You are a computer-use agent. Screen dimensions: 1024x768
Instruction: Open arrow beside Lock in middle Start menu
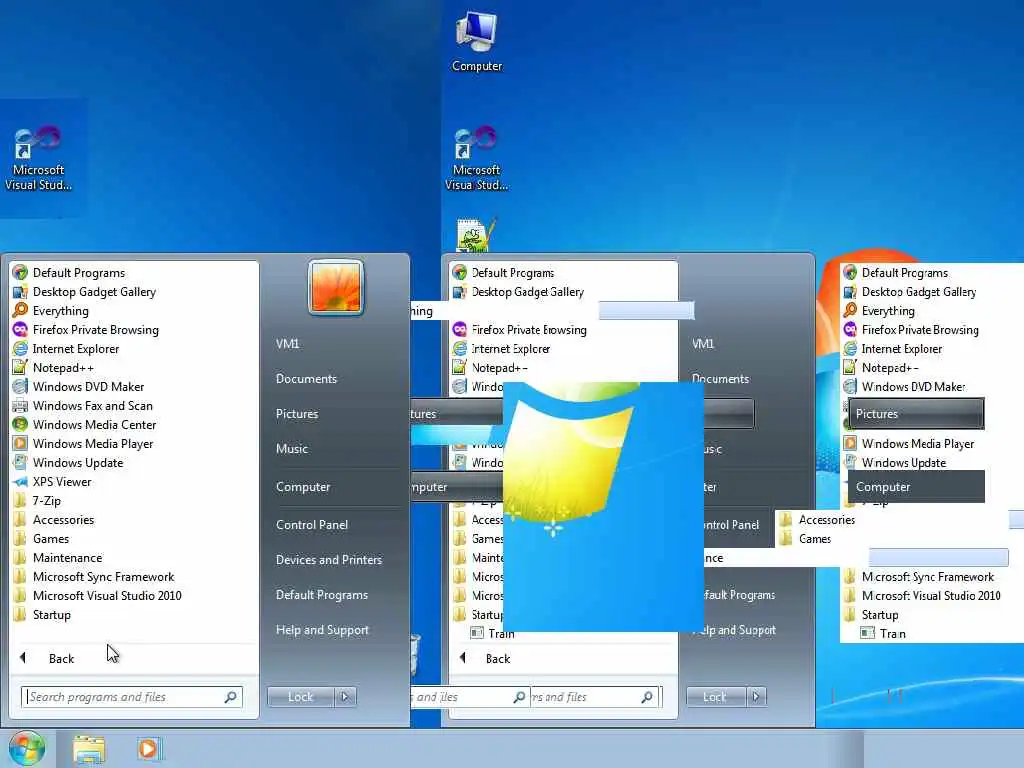[x=756, y=697]
